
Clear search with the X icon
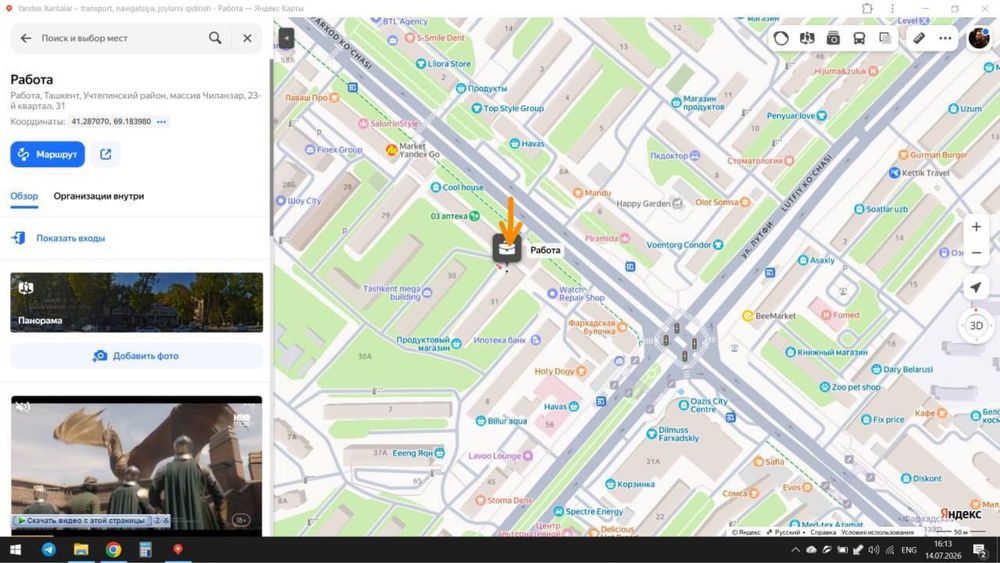pos(247,38)
